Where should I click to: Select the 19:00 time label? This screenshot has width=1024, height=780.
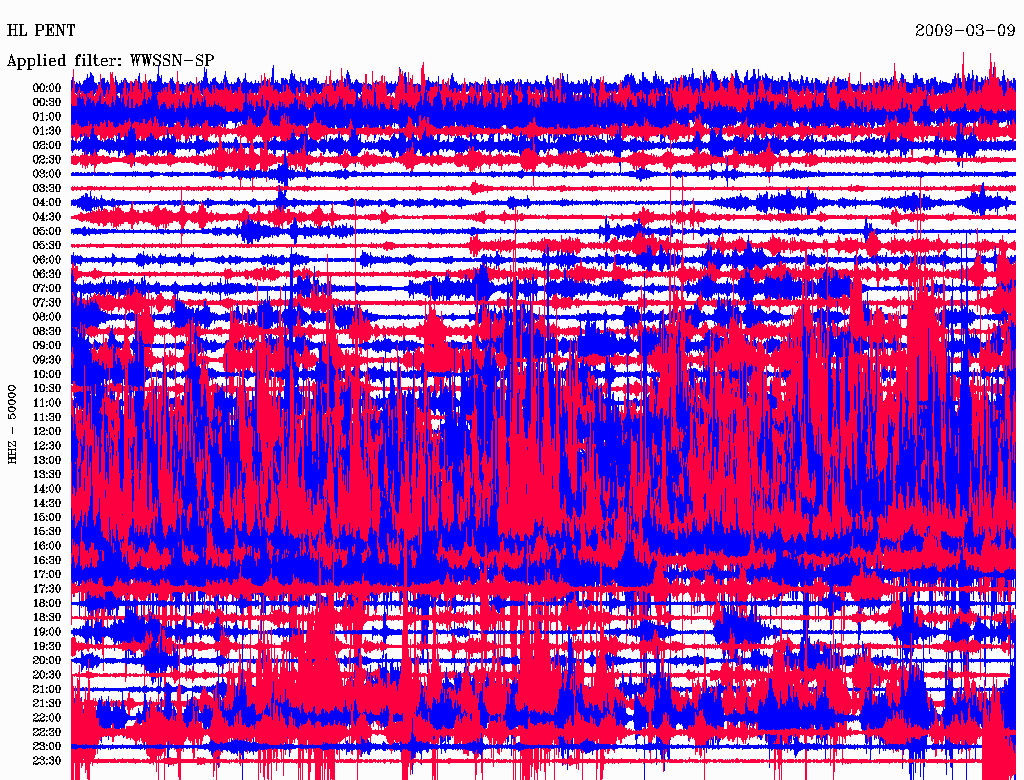pyautogui.click(x=47, y=632)
